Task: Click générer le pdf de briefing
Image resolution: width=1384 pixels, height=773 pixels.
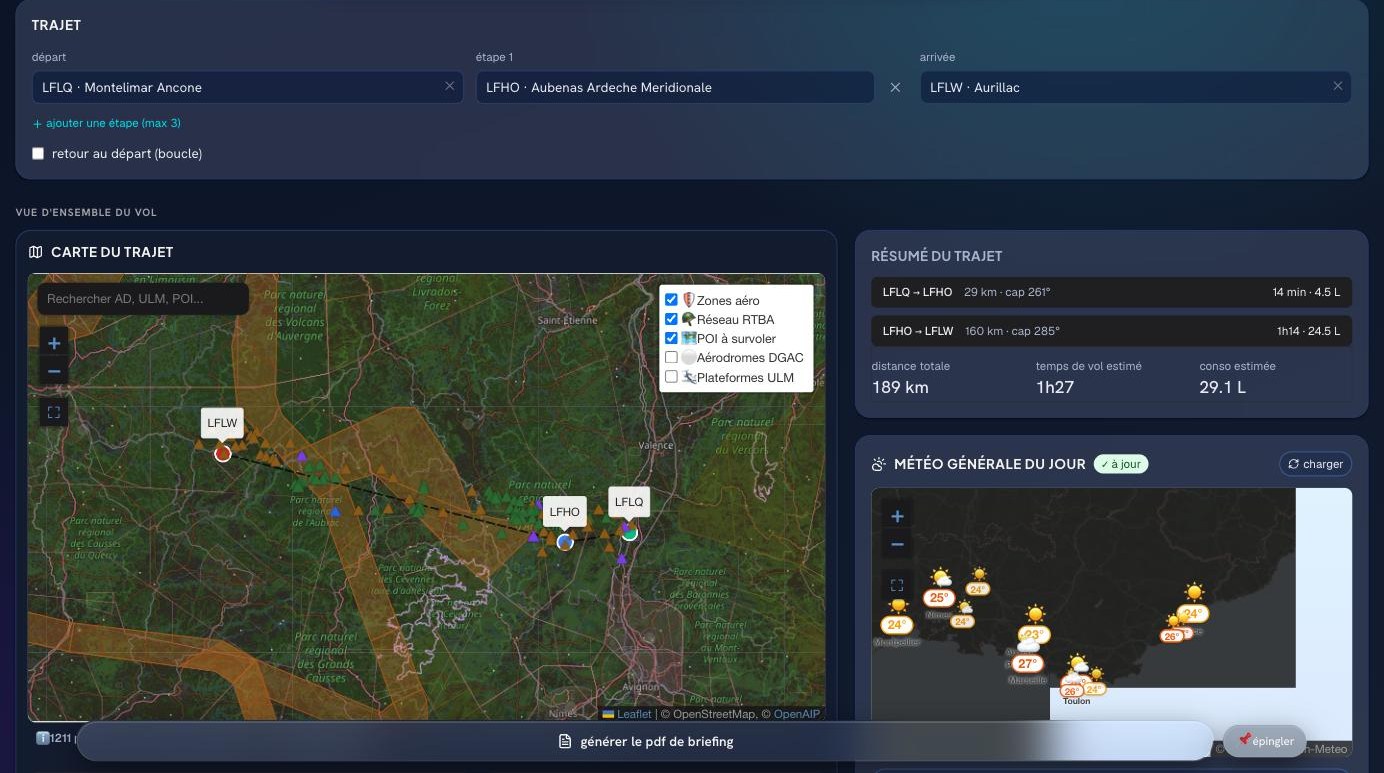Action: (x=645, y=742)
